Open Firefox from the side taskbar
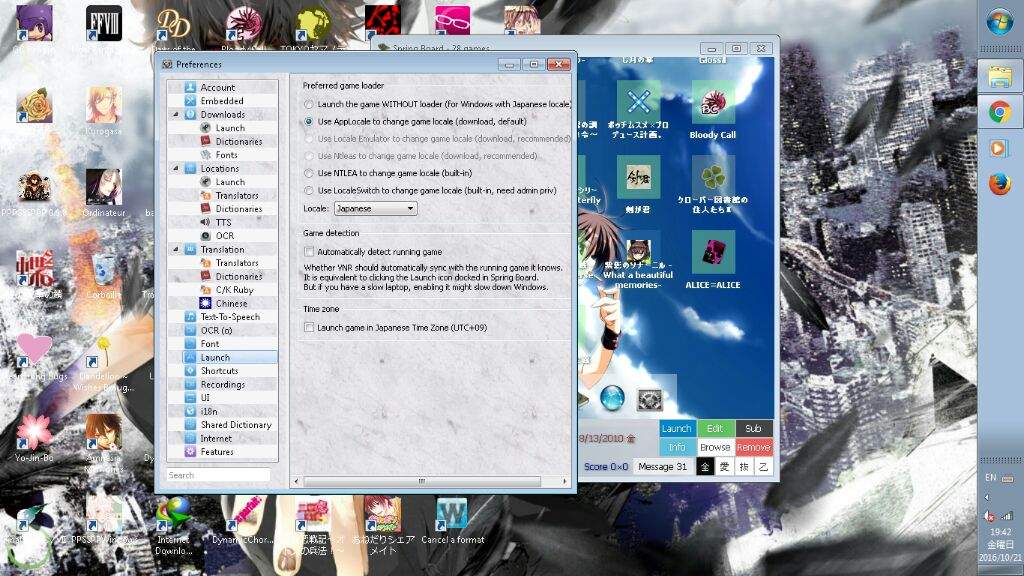The height and width of the screenshot is (576, 1024). [x=999, y=184]
